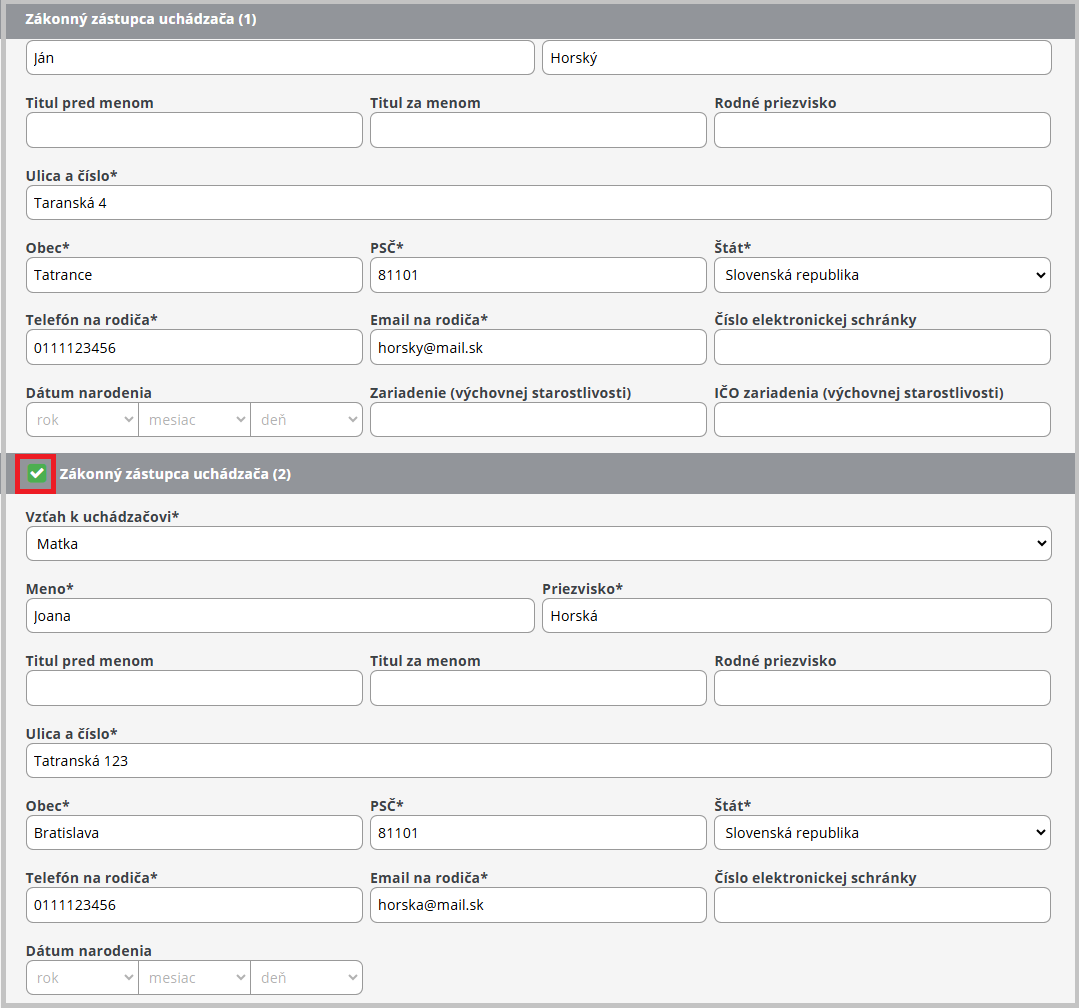Image resolution: width=1079 pixels, height=1008 pixels.
Task: Focus Titul za menom field for guardian 1
Action: tap(538, 130)
